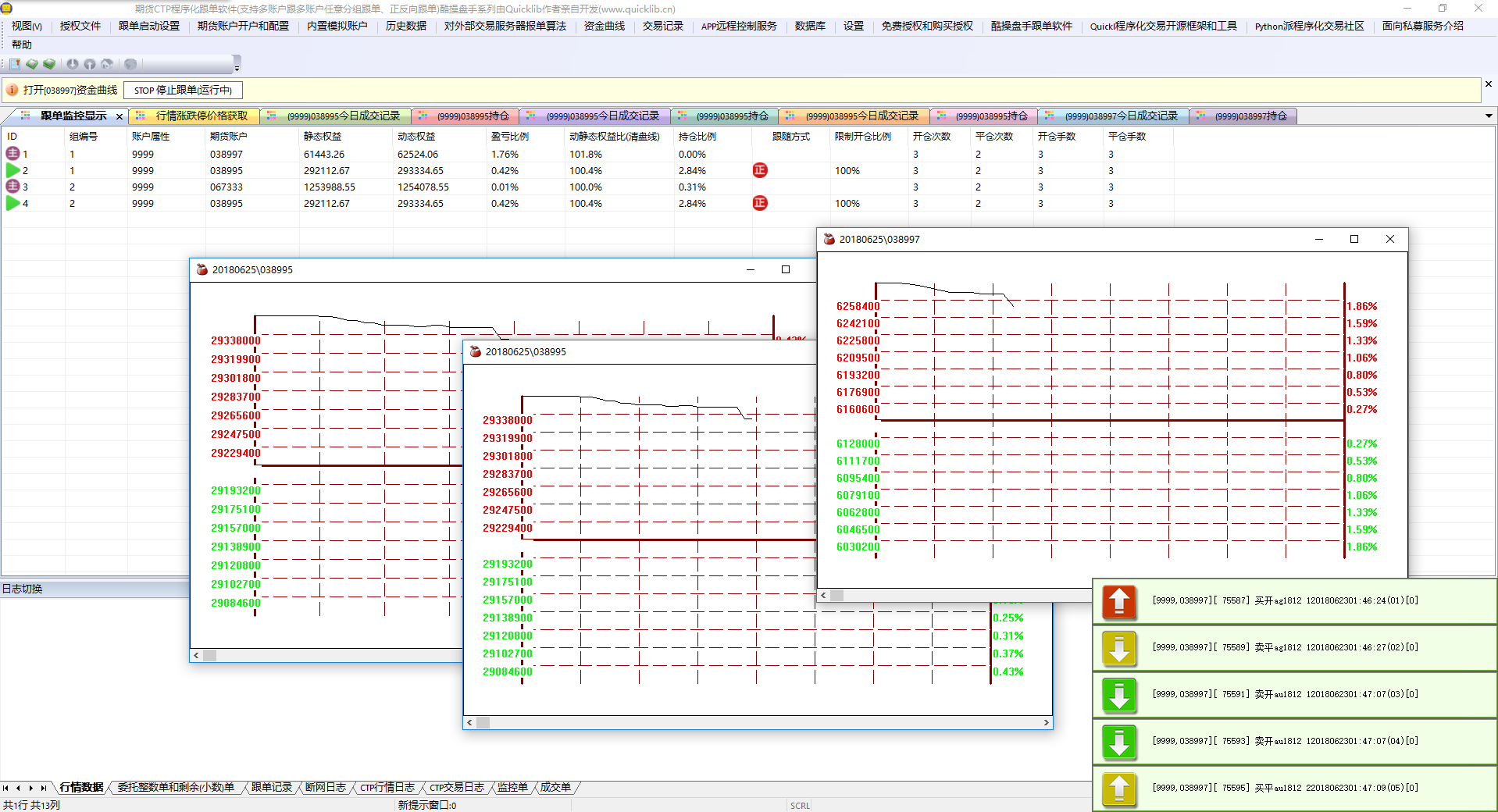This screenshot has height=812, width=1498.
Task: Switch to CTP交易日志 bottom tab
Action: tap(456, 787)
